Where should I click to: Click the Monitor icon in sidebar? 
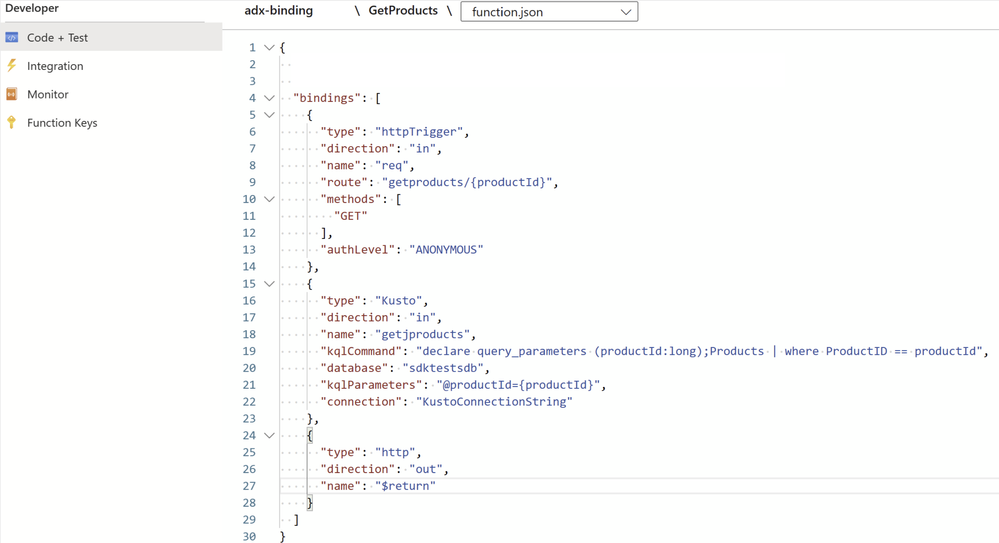click(x=11, y=94)
